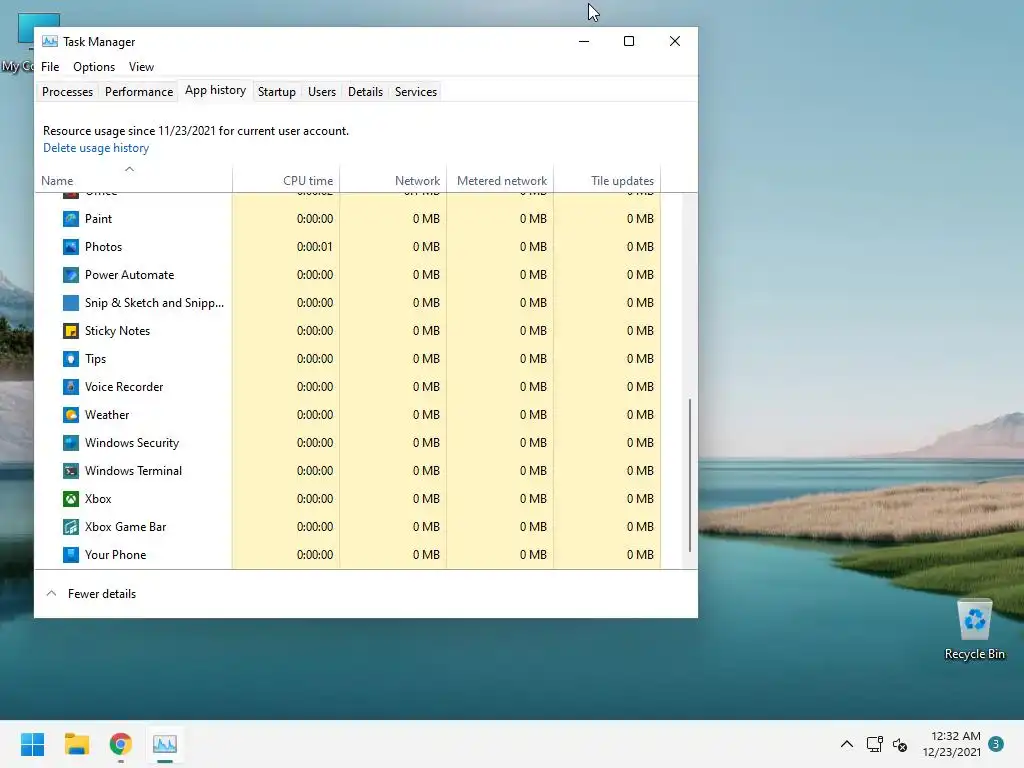The height and width of the screenshot is (768, 1024).
Task: Click the Windows Terminal icon
Action: coord(71,471)
